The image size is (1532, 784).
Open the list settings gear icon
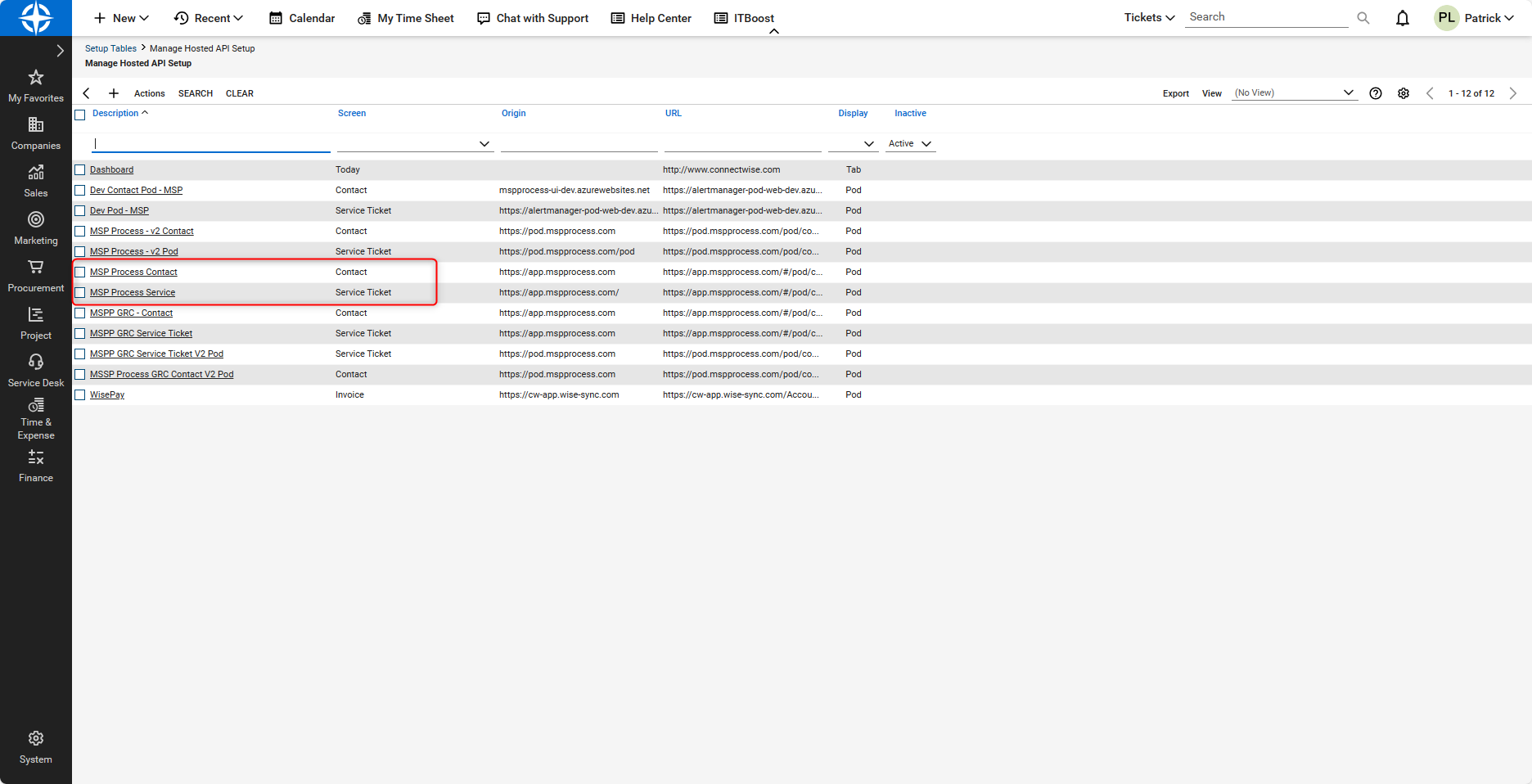(x=1404, y=93)
